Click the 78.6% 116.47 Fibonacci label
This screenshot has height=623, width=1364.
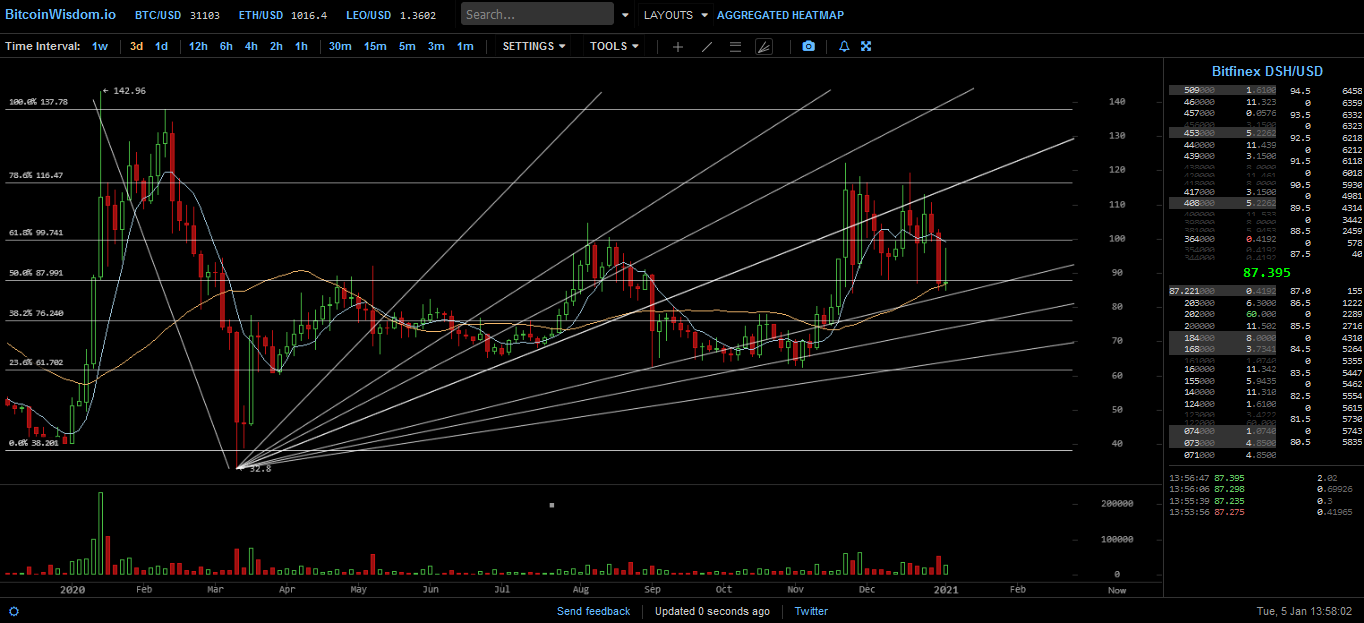pos(36,175)
